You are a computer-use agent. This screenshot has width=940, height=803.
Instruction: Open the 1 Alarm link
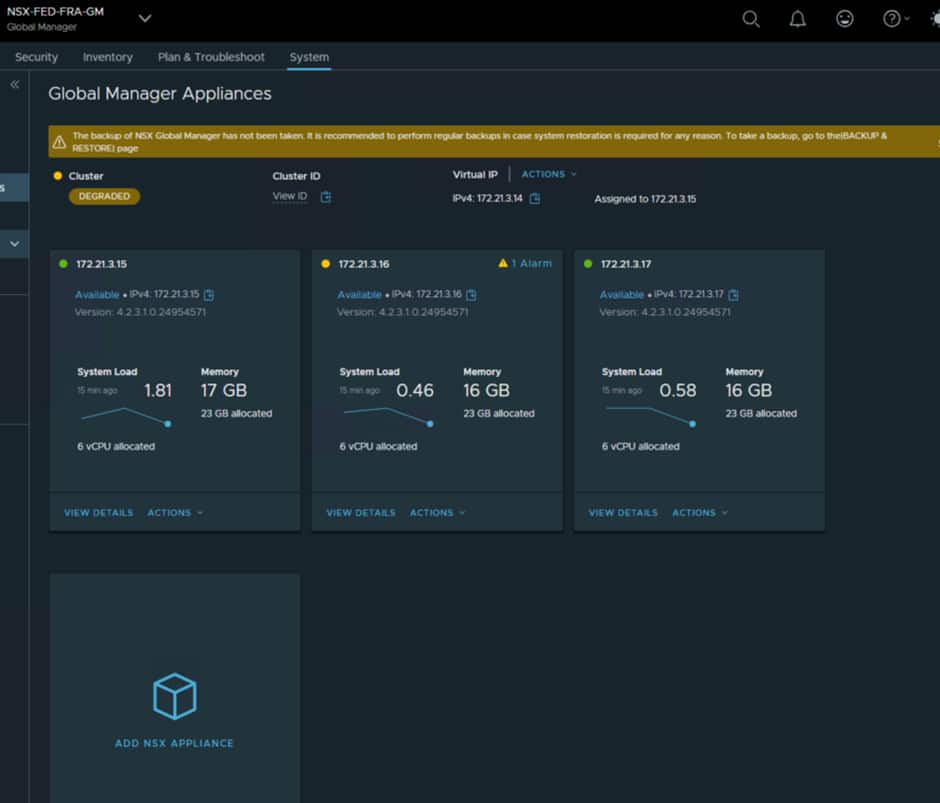click(x=531, y=263)
